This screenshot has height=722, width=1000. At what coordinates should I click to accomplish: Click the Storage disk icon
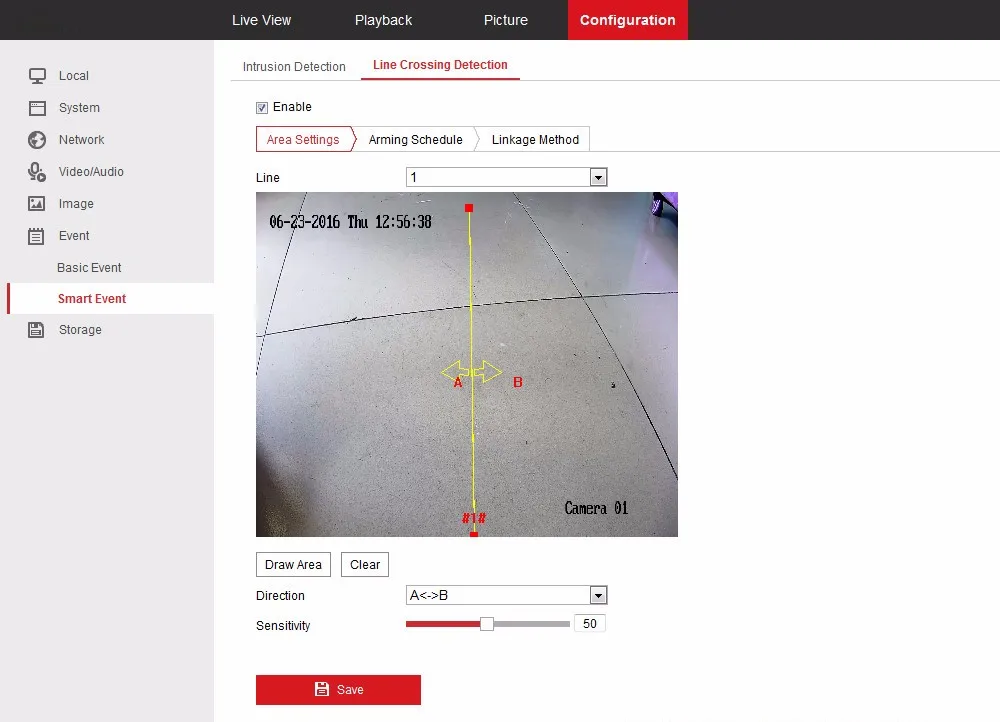(37, 330)
